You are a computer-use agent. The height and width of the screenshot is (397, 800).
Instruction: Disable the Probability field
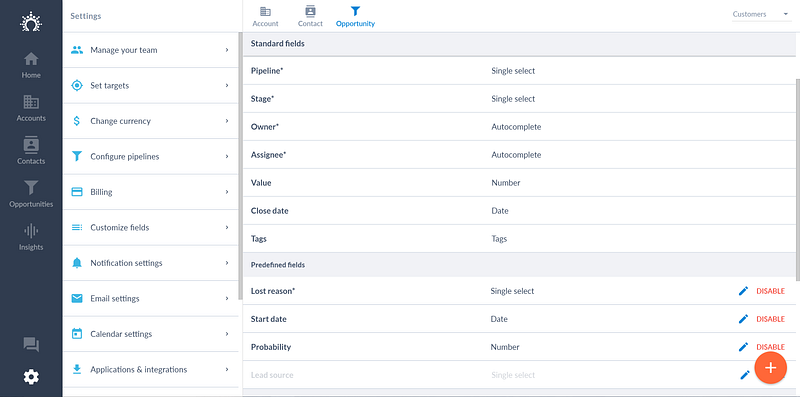(x=770, y=347)
